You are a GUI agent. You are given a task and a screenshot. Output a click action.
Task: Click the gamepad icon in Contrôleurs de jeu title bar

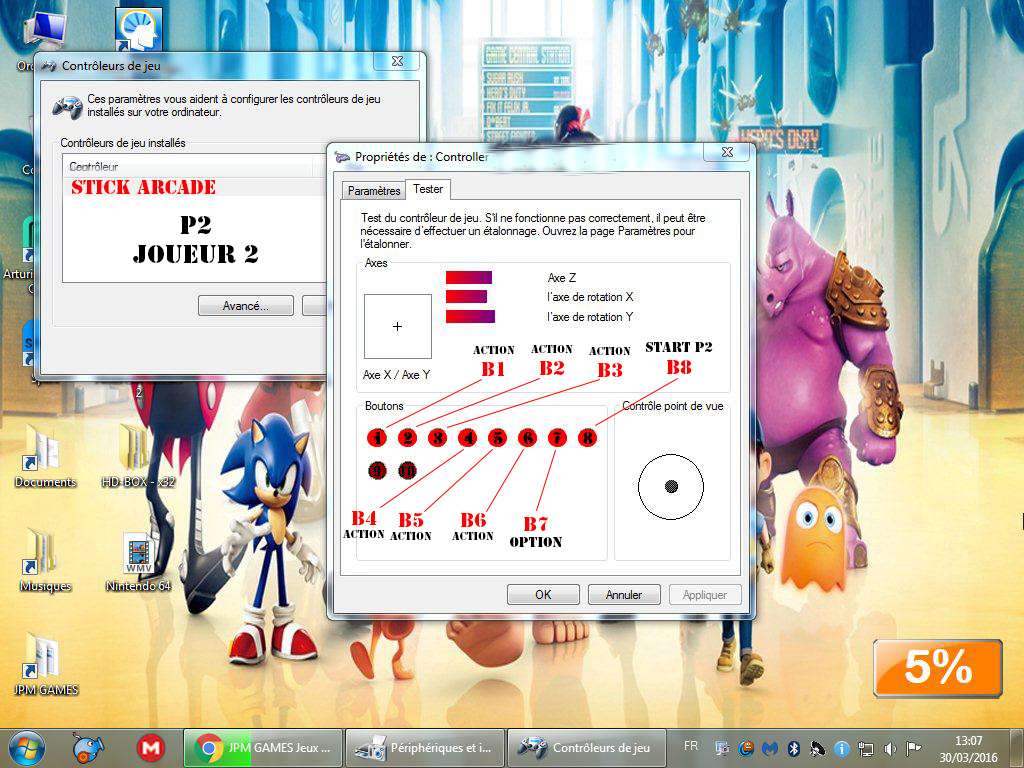point(49,65)
